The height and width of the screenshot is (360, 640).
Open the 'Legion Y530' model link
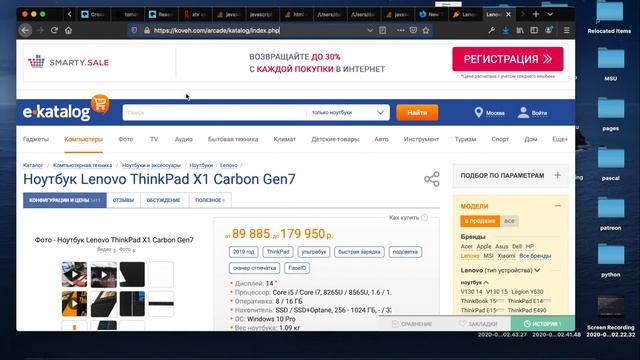pyautogui.click(x=527, y=292)
